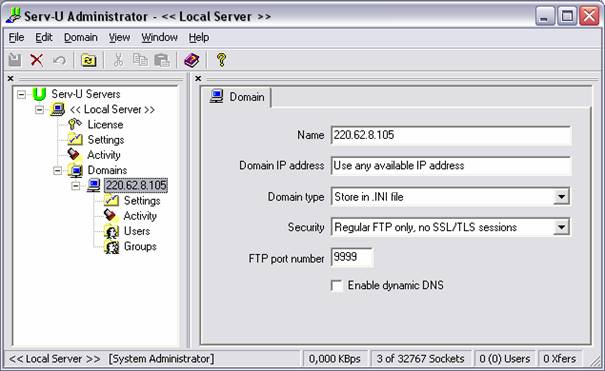Click the save toolbar icon
Screen dimensions: 605x371
pyautogui.click(x=15, y=60)
